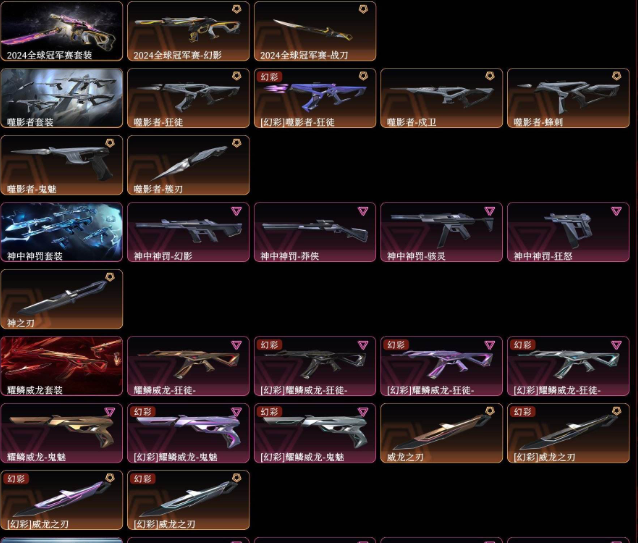
Task: Select the 噬影者-蜂刺 weapon skin
Action: (x=568, y=98)
